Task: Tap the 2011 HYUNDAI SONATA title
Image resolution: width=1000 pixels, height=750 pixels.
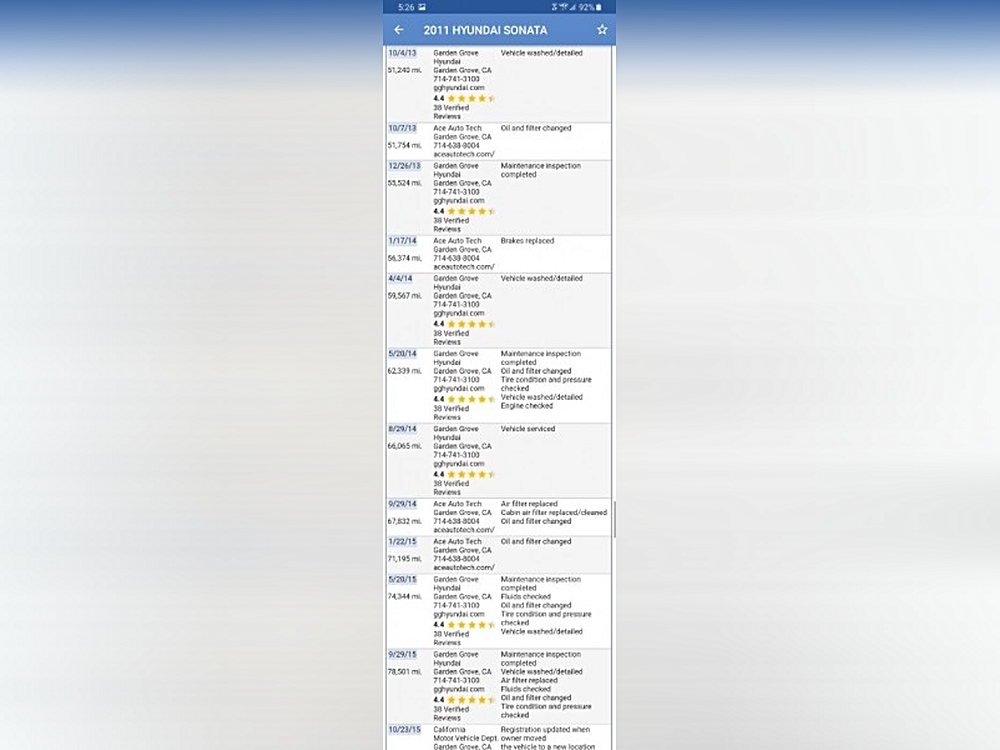Action: pyautogui.click(x=485, y=30)
